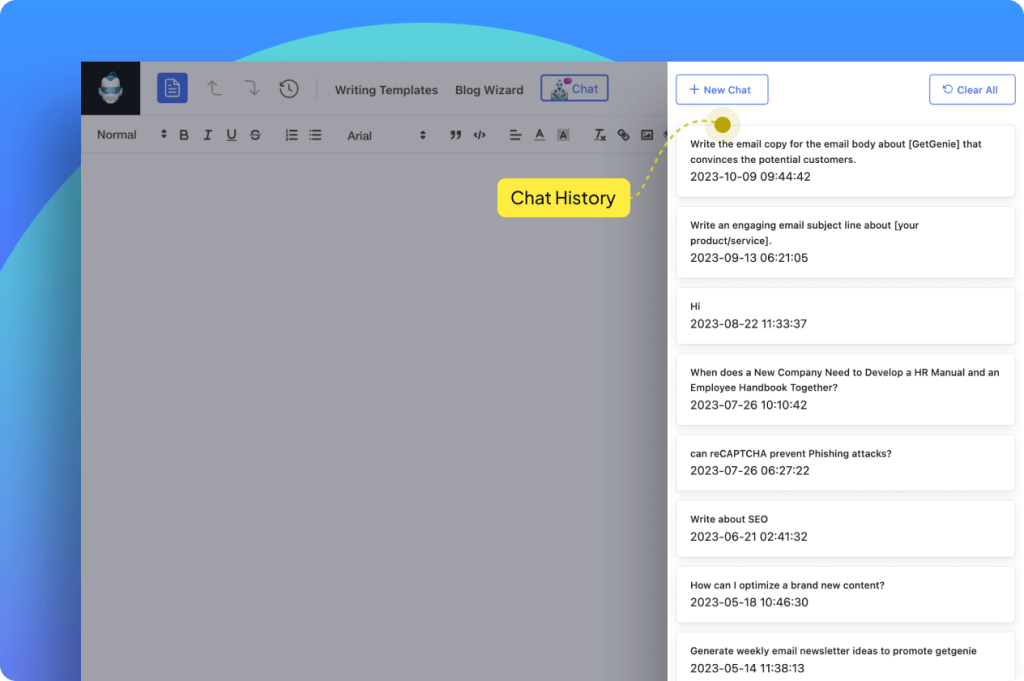Open the weekly email newsletter ideas chat

(845, 657)
